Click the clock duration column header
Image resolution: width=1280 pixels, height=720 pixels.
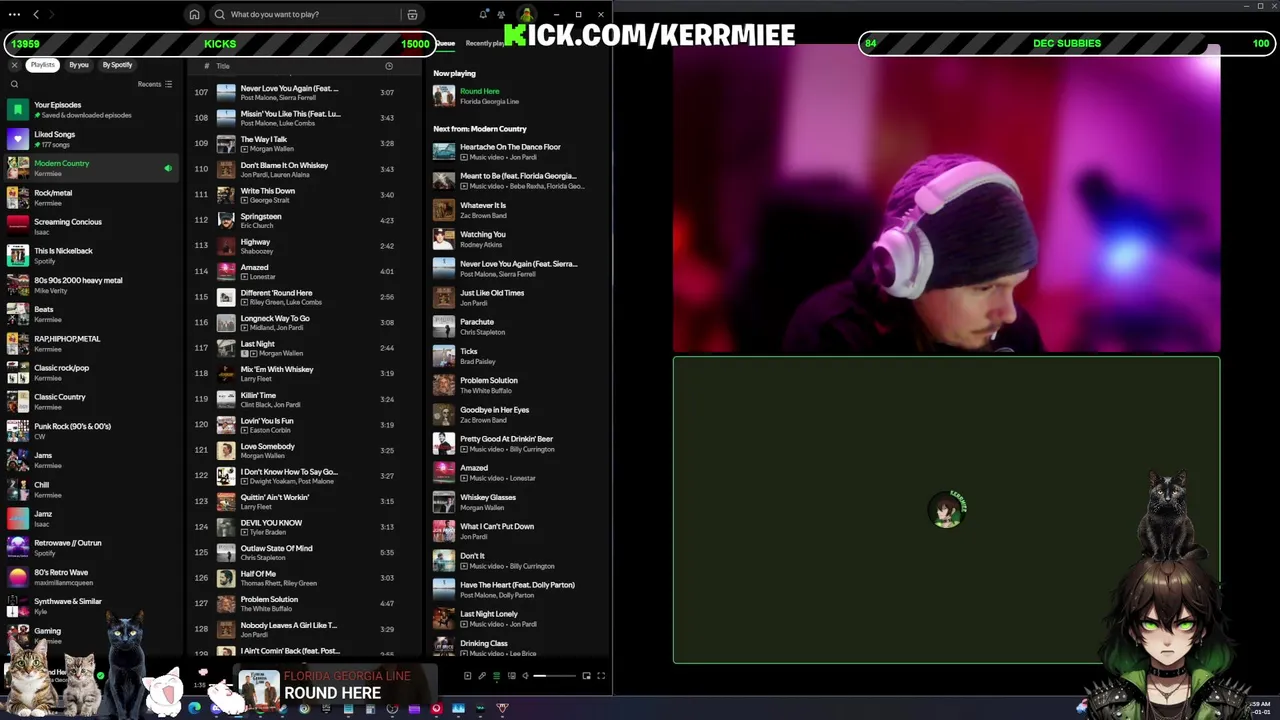point(389,66)
